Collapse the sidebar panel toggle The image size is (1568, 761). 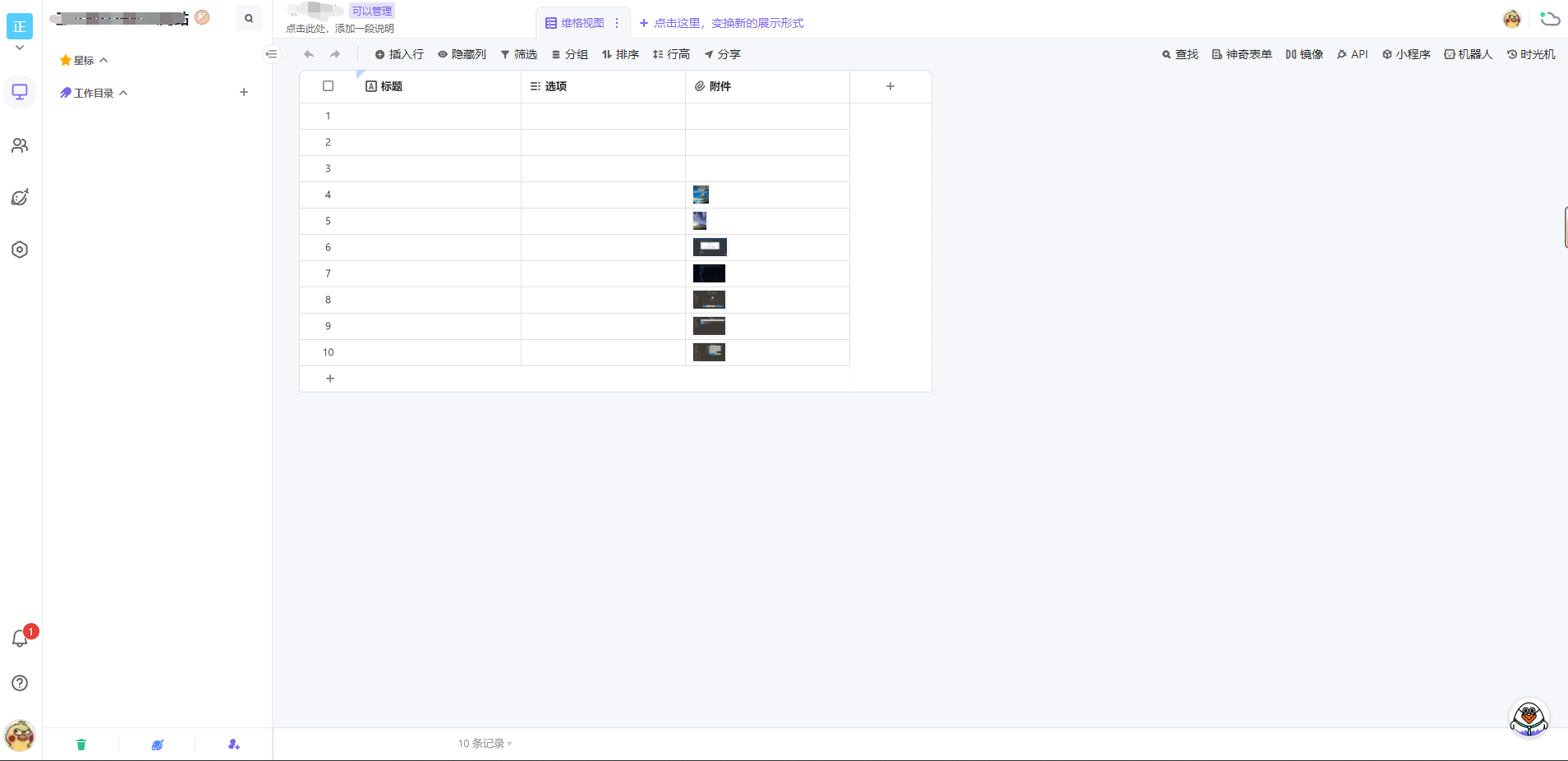[x=271, y=54]
